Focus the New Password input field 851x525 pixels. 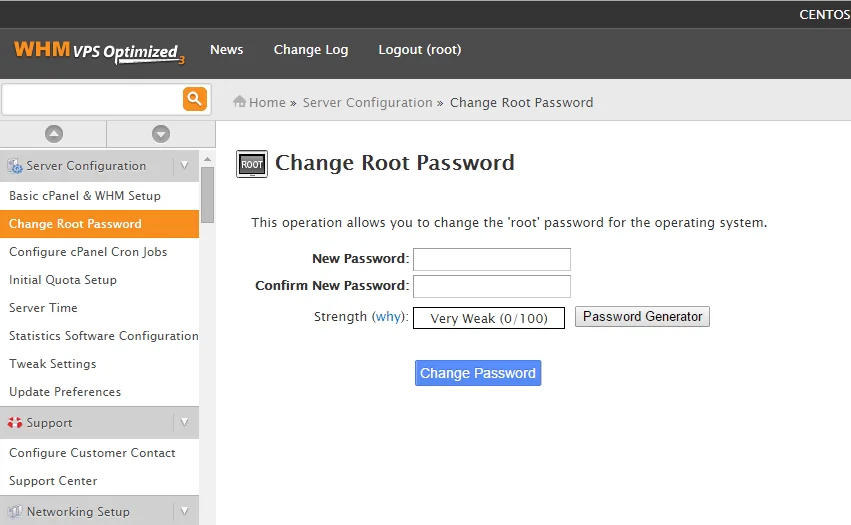click(491, 260)
